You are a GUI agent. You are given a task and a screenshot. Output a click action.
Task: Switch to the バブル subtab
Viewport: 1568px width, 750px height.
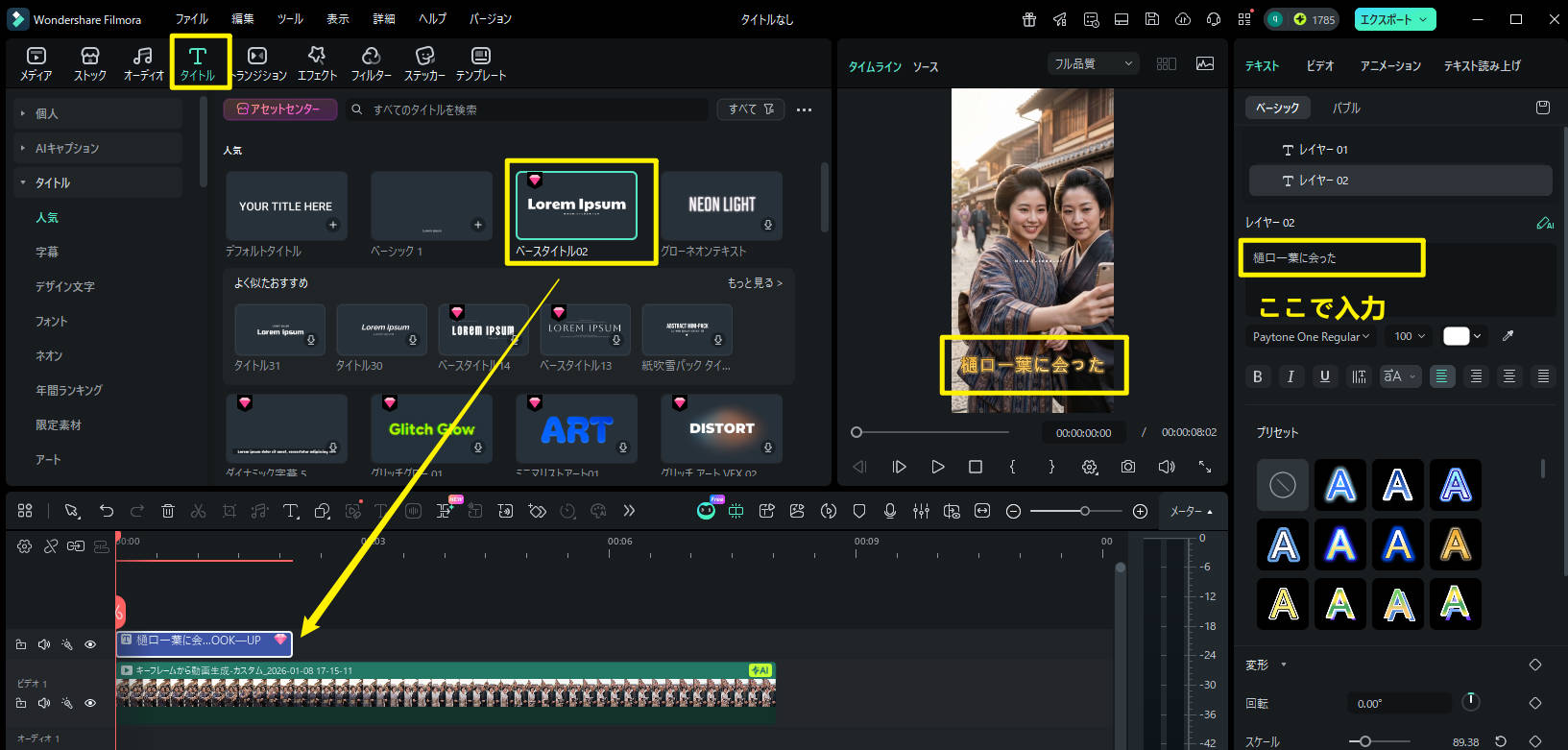(1346, 108)
